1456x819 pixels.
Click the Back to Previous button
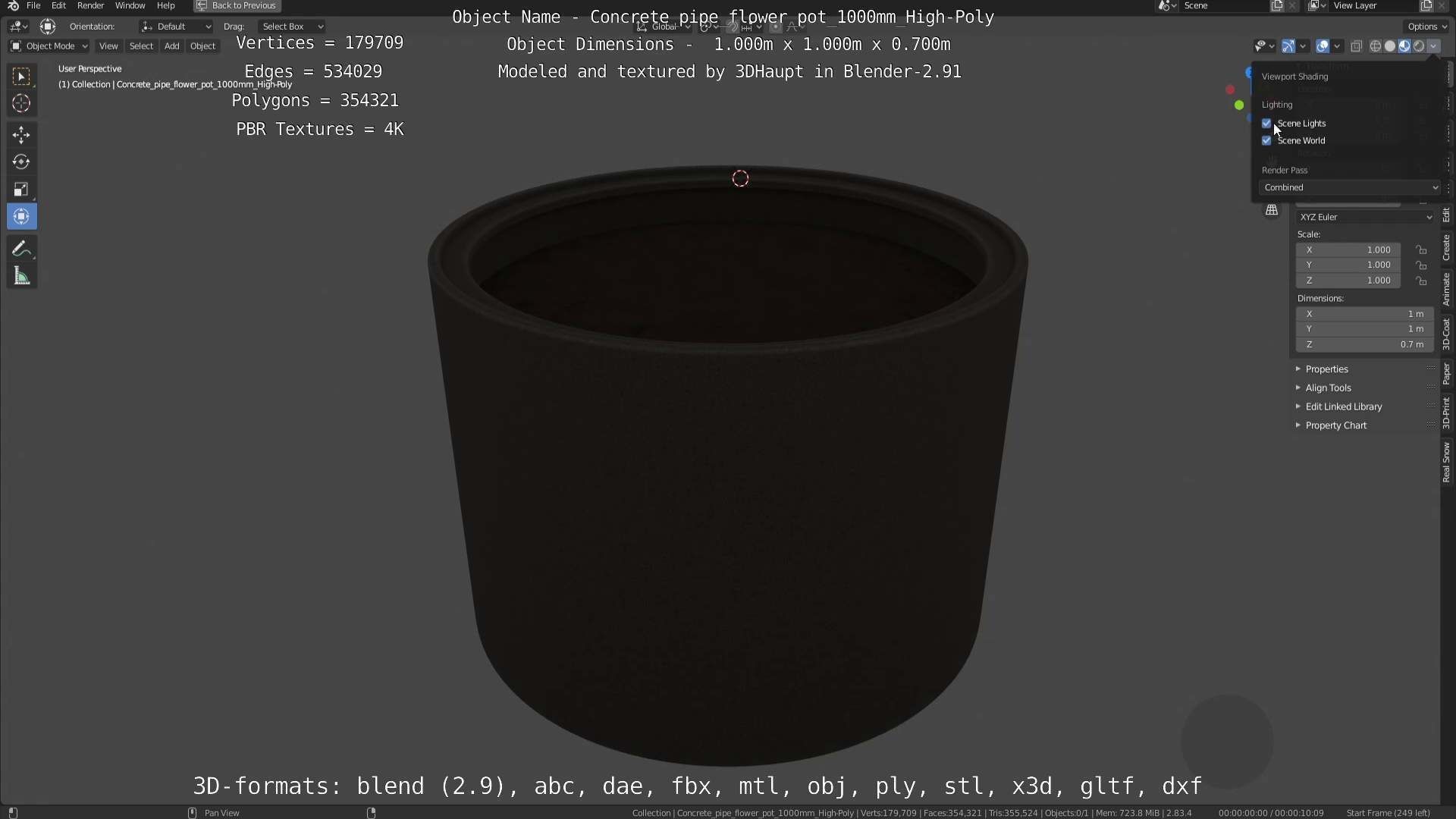pos(237,6)
